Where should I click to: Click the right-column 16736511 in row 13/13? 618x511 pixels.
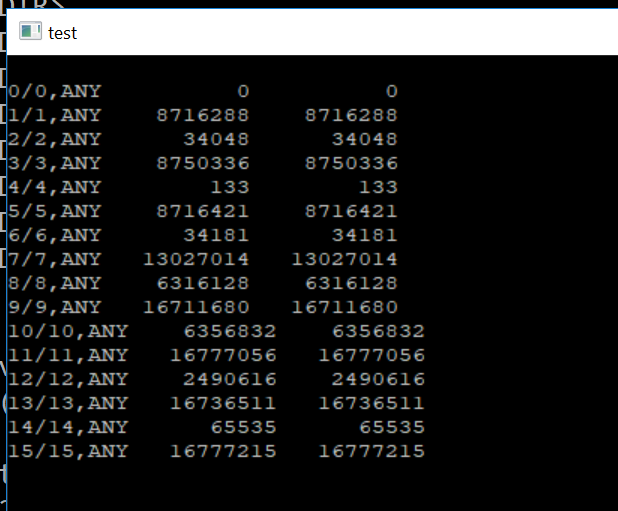click(372, 404)
